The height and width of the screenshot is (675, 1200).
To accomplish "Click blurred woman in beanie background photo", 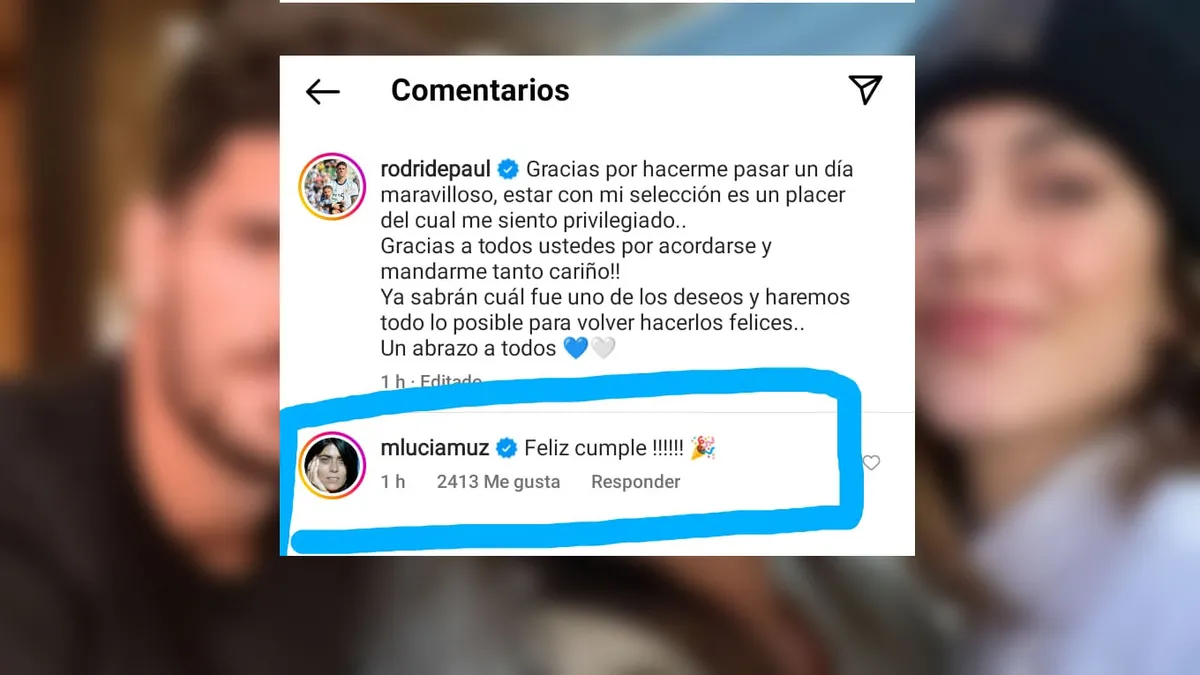I will coord(1060,300).
